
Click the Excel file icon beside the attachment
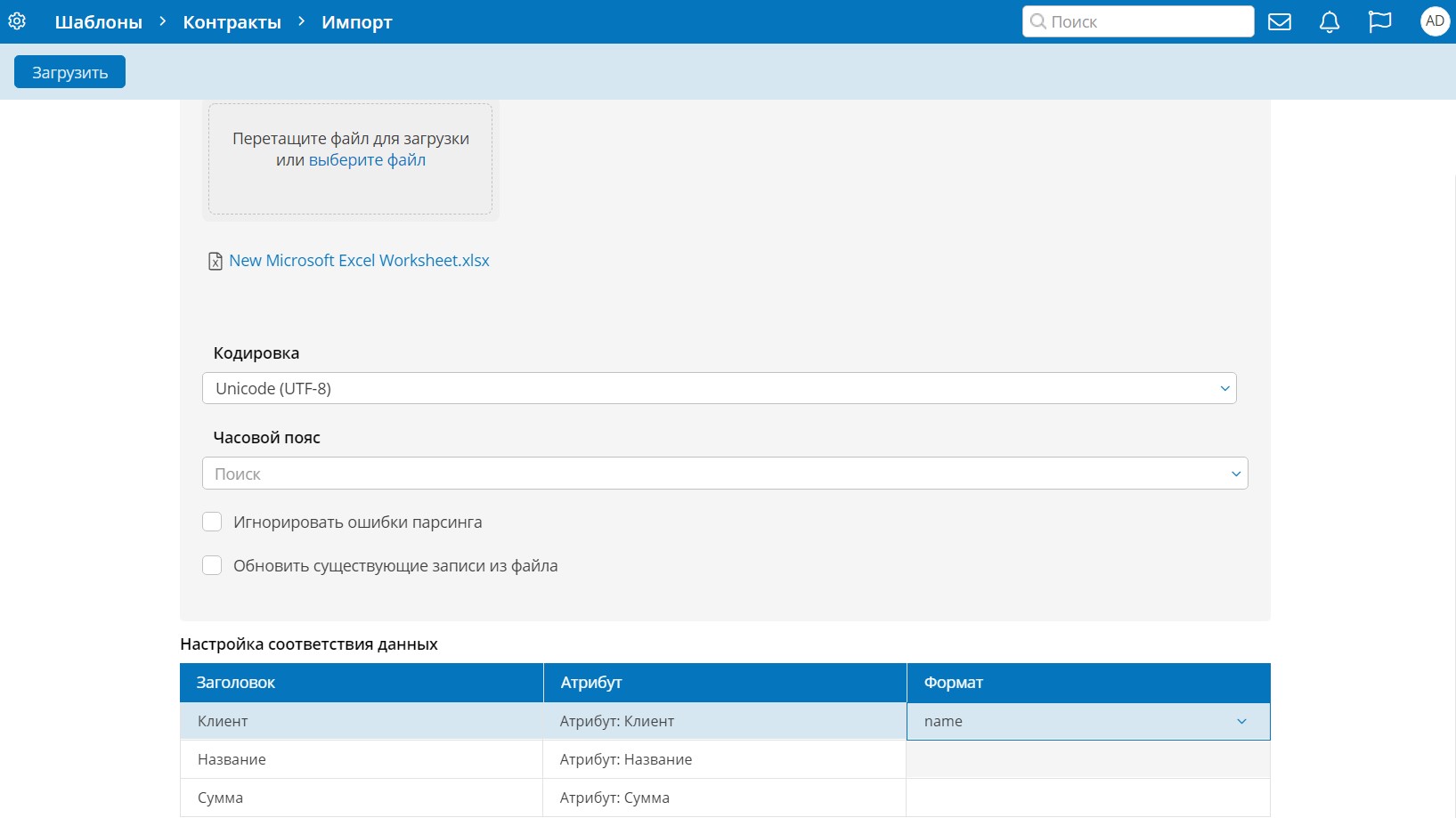tap(216, 261)
